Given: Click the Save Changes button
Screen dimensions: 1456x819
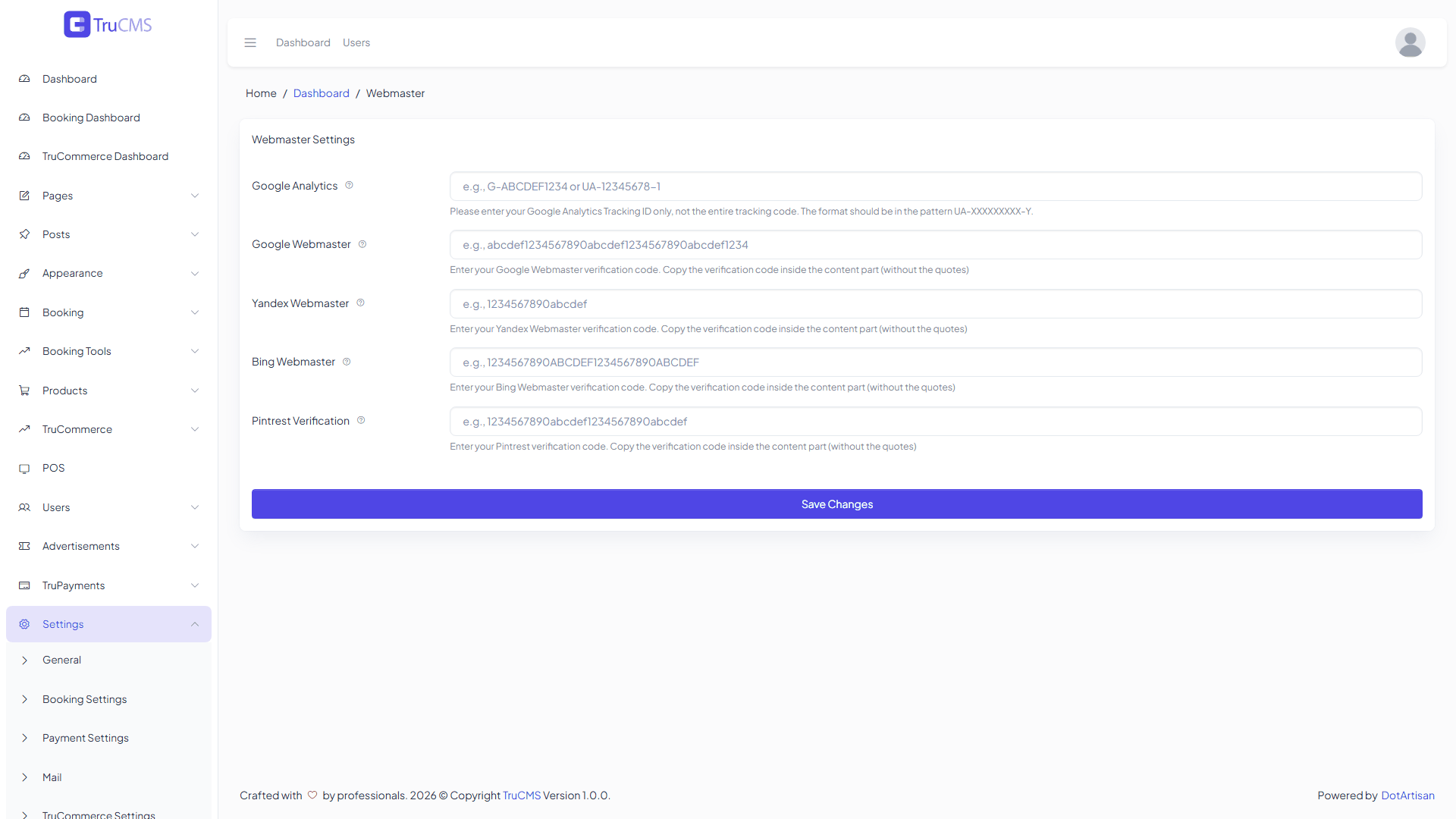Looking at the screenshot, I should (836, 504).
